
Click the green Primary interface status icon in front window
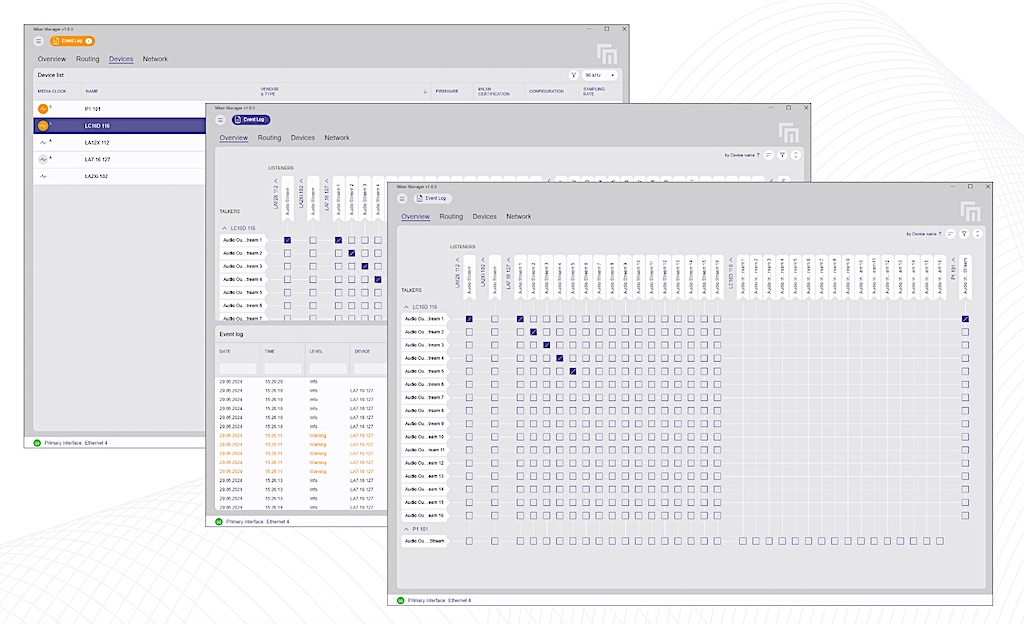tap(401, 601)
